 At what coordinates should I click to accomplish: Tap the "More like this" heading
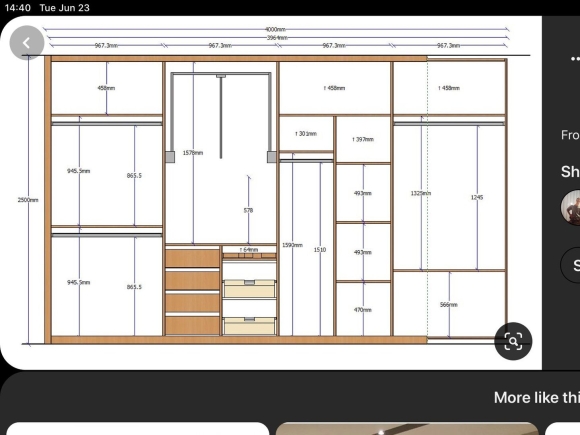coord(537,398)
